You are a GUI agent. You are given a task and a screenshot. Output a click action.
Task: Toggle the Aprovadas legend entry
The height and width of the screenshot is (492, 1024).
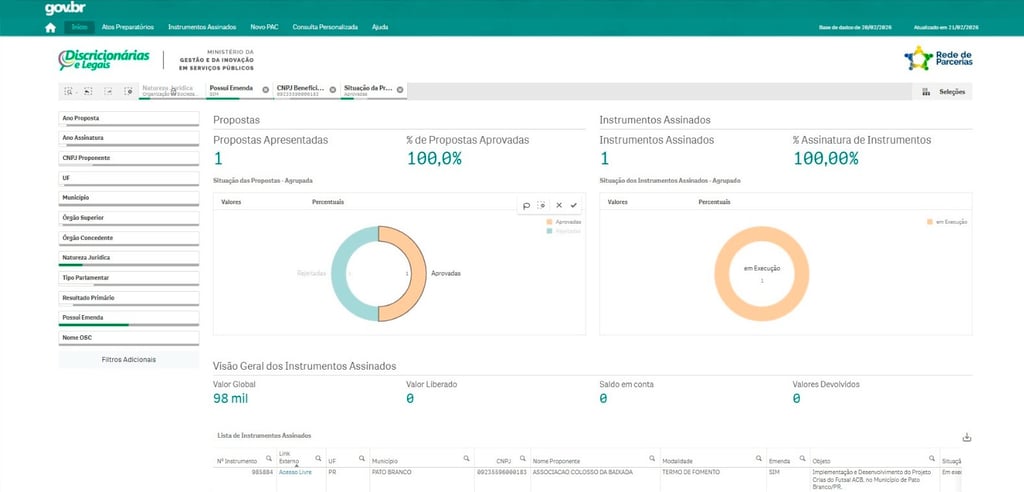pos(566,222)
